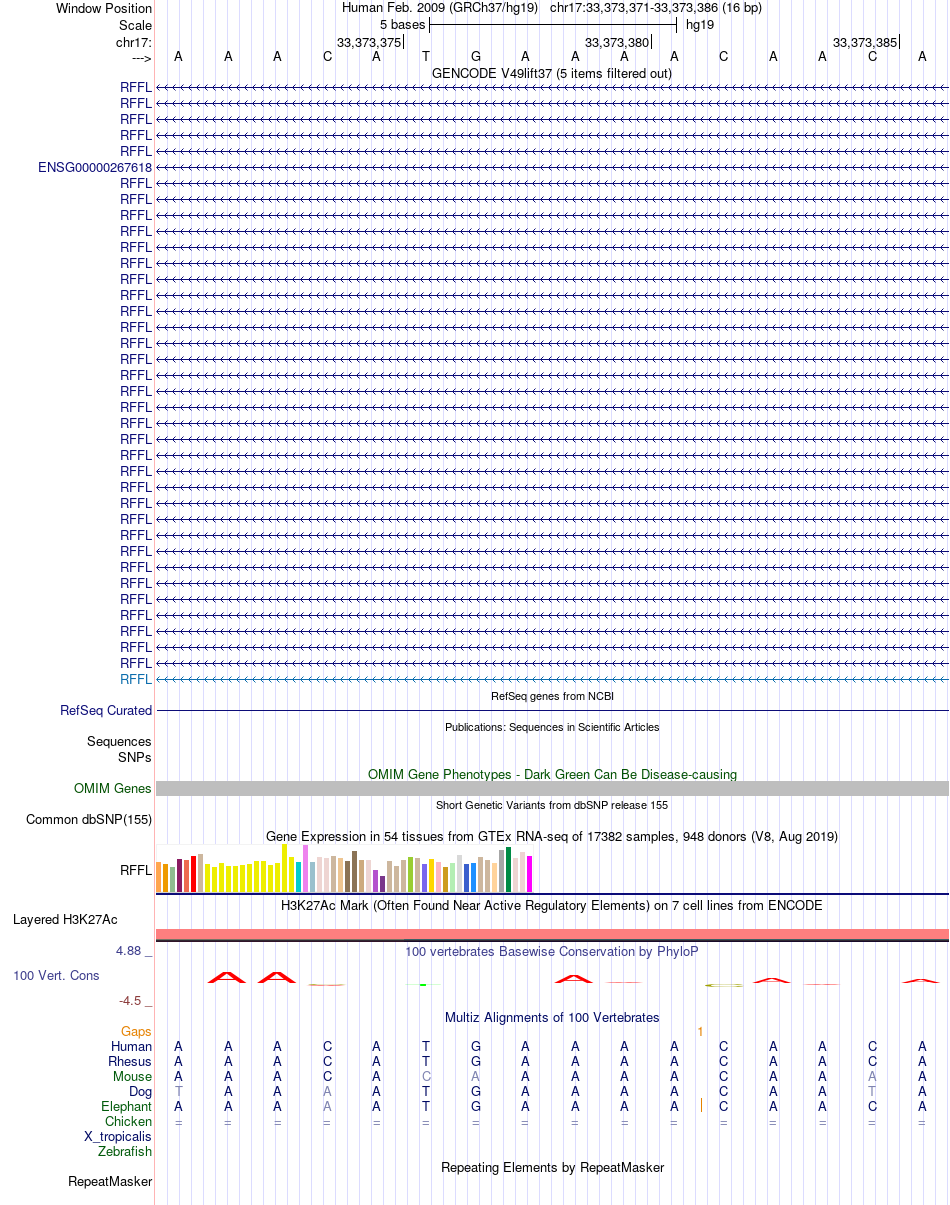950x1205 pixels.
Task: Open Publications: Sequences in Scientific Articles title
Action: coord(552,727)
